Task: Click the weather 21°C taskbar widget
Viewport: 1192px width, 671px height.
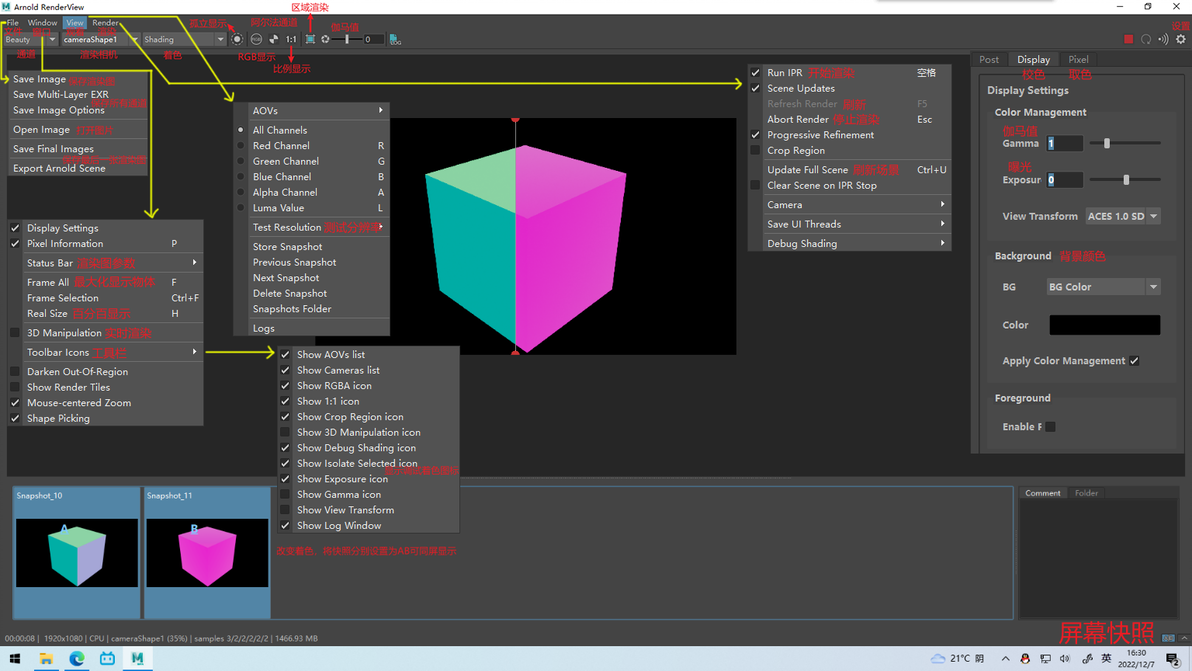Action: coord(957,658)
